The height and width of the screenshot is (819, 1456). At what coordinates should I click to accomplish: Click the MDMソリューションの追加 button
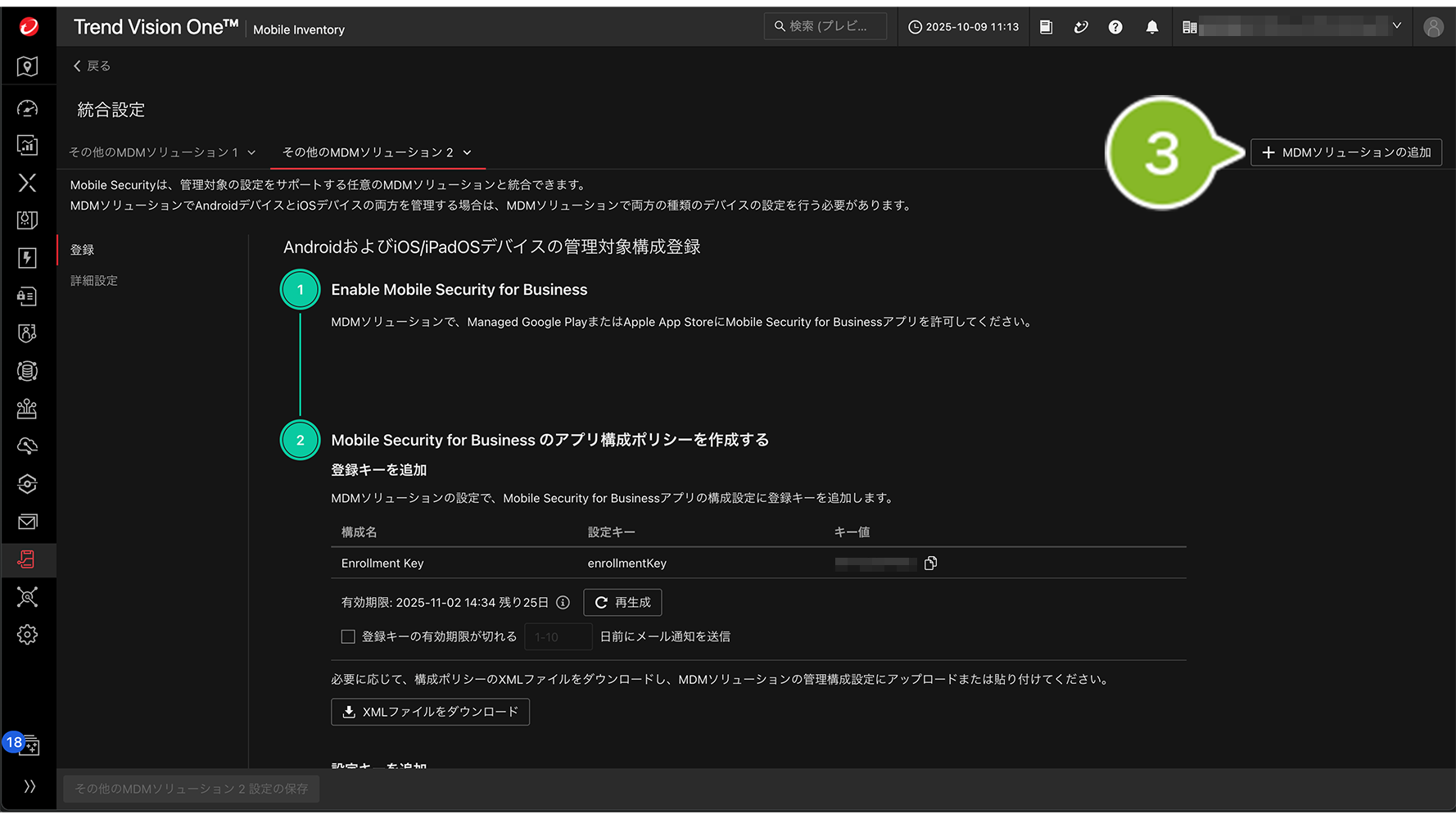pos(1345,152)
